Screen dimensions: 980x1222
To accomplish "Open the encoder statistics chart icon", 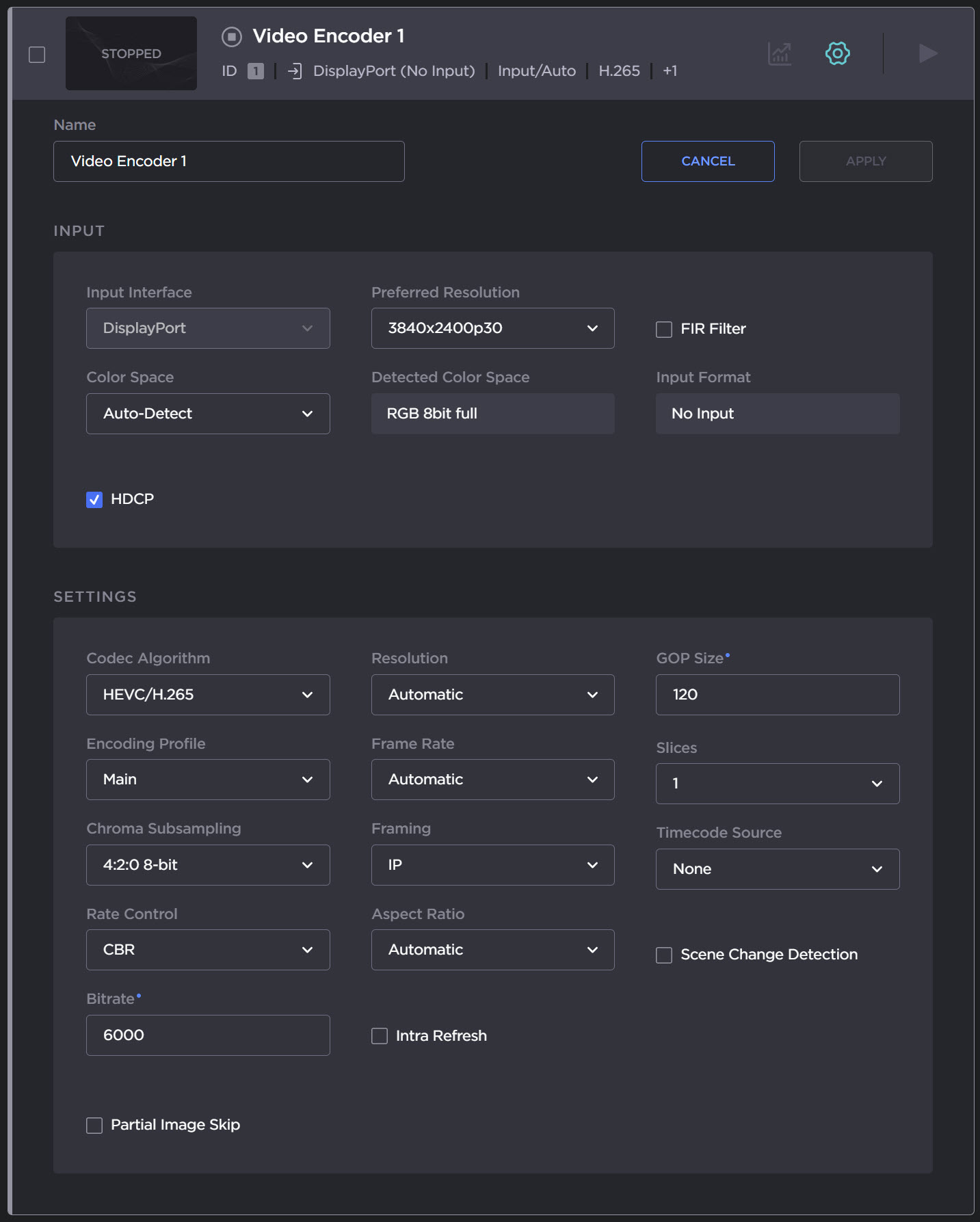I will click(x=779, y=53).
